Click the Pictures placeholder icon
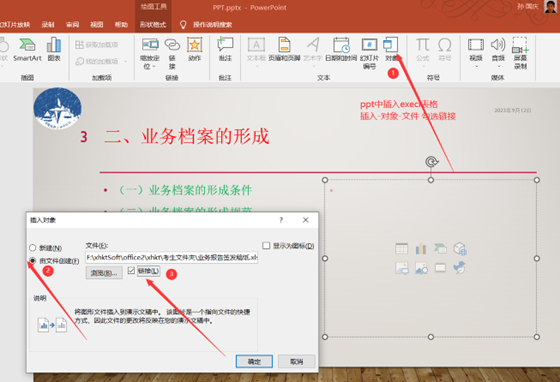 (x=402, y=268)
